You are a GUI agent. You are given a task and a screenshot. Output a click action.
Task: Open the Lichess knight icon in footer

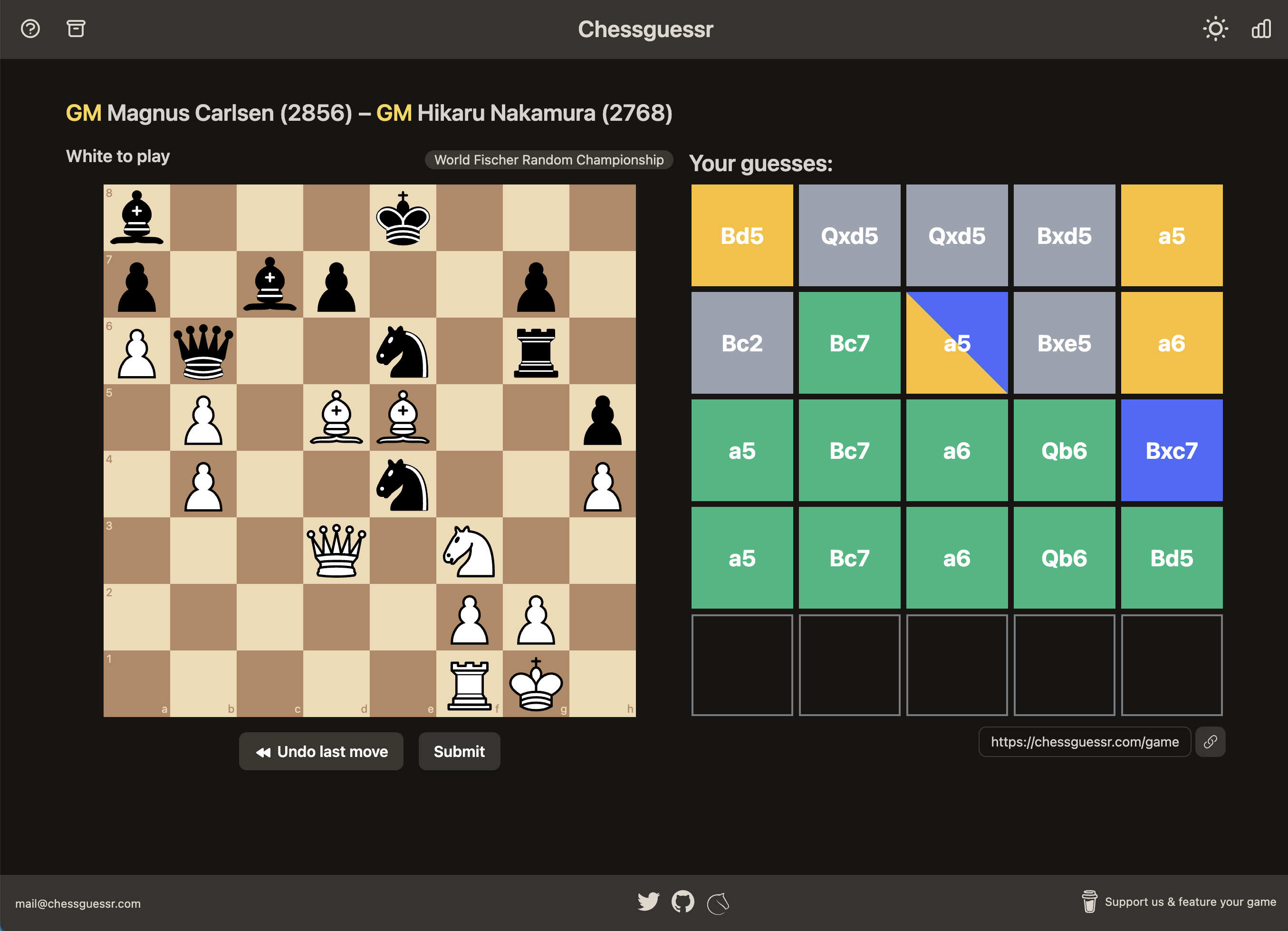(x=718, y=902)
